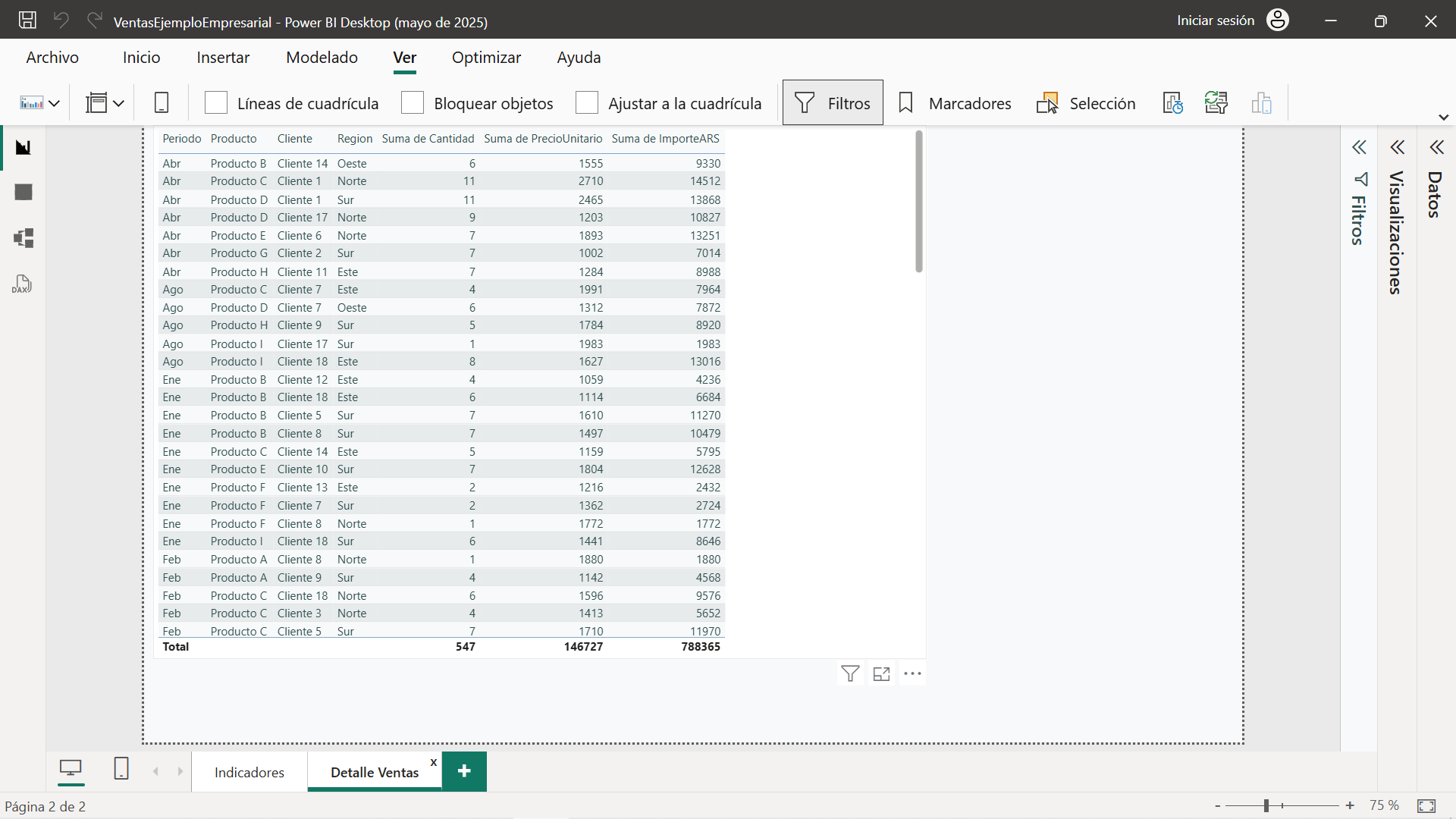Click the focus mode icon below the table

pos(881,673)
